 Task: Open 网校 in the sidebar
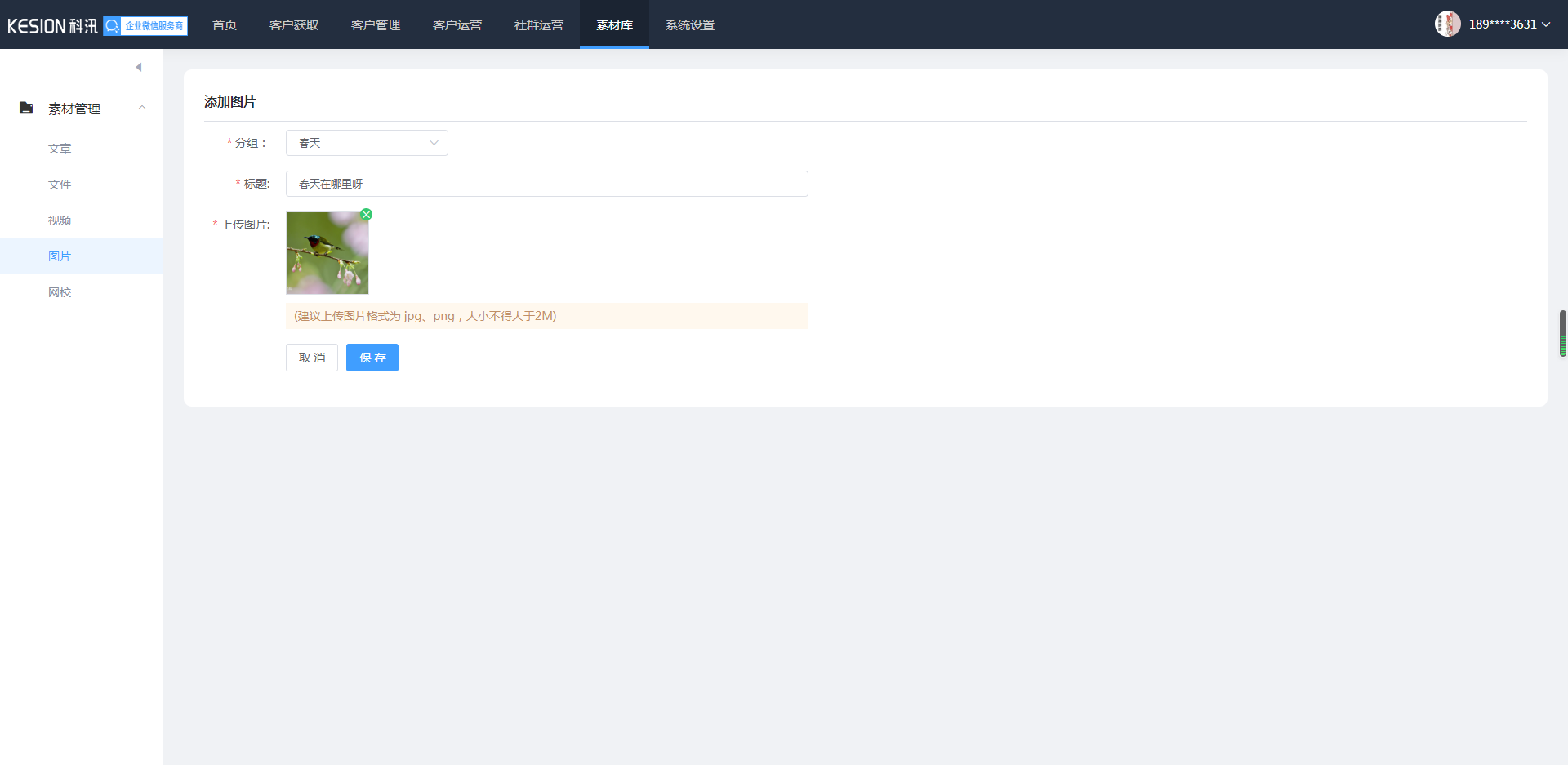point(60,292)
